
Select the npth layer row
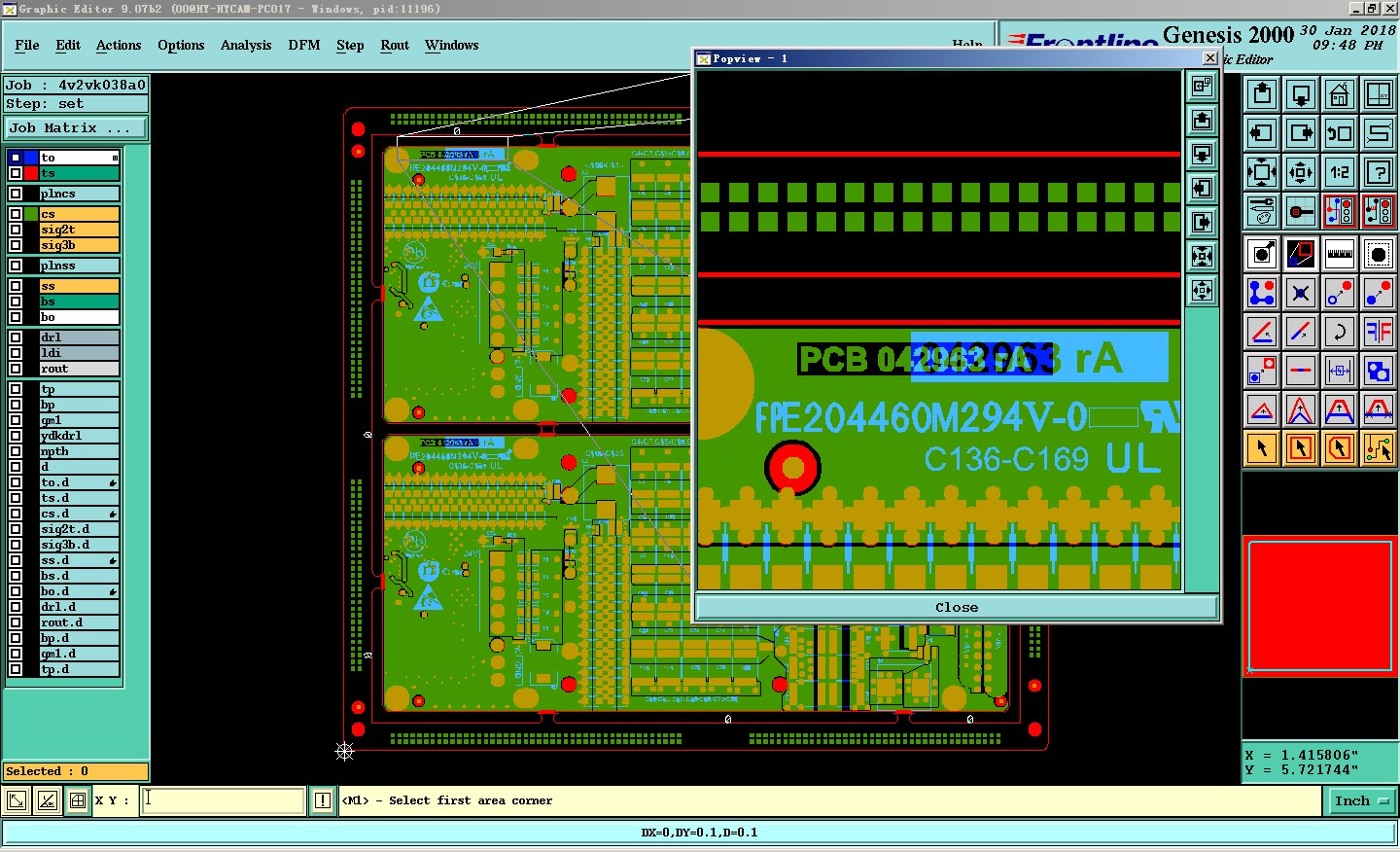(x=79, y=451)
